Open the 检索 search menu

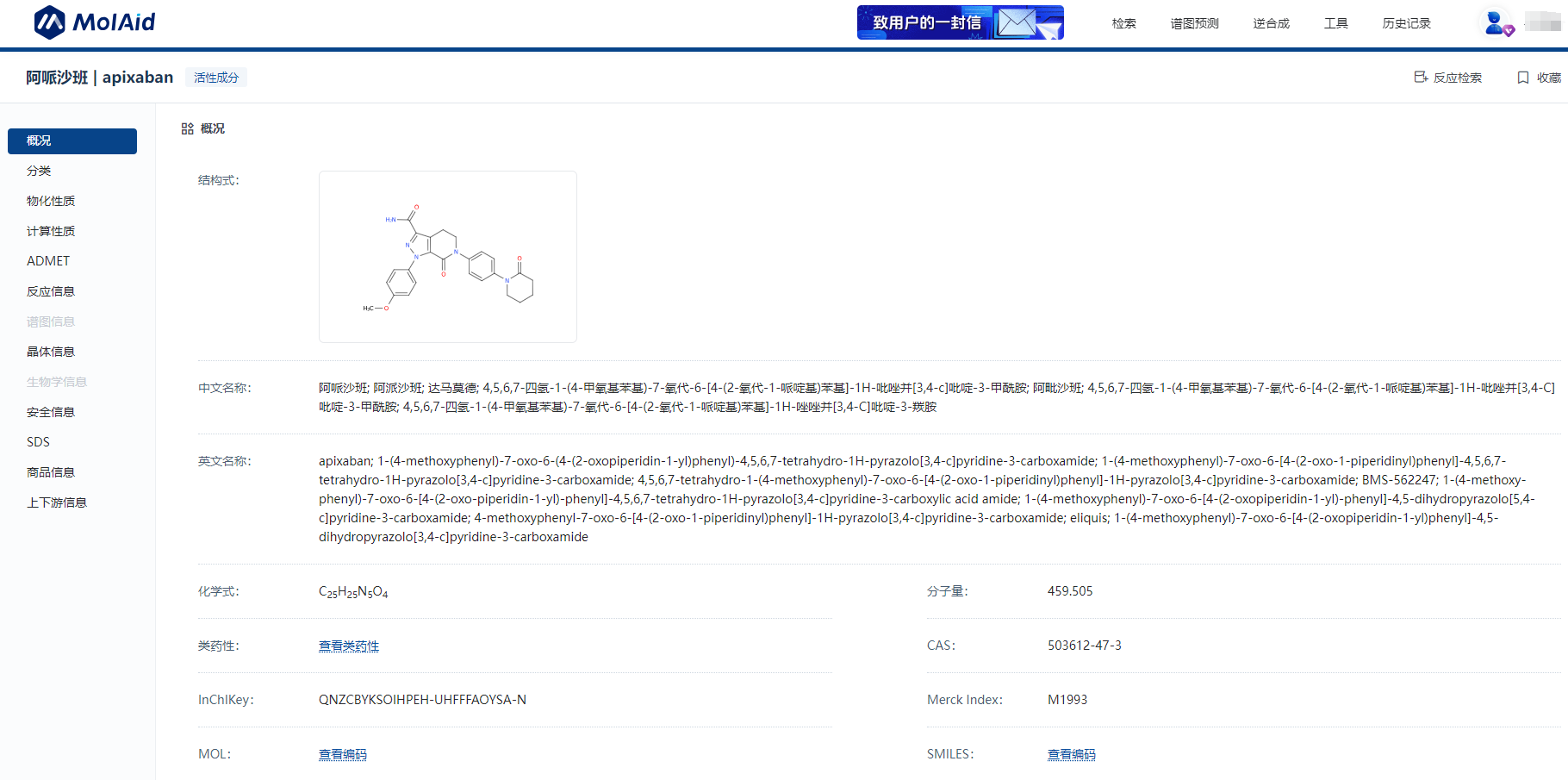1123,23
